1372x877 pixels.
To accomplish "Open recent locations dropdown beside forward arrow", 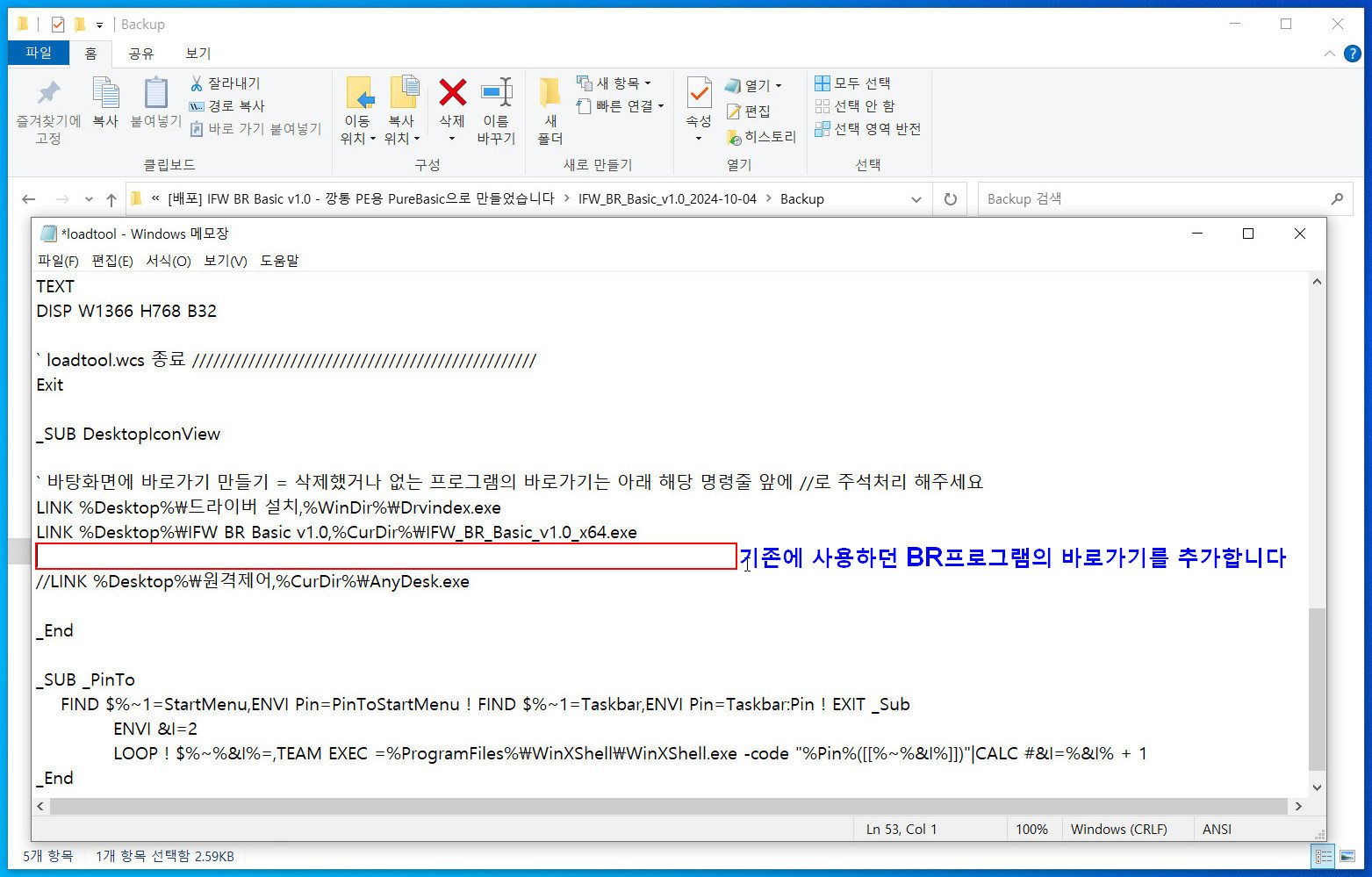I will click(x=89, y=199).
